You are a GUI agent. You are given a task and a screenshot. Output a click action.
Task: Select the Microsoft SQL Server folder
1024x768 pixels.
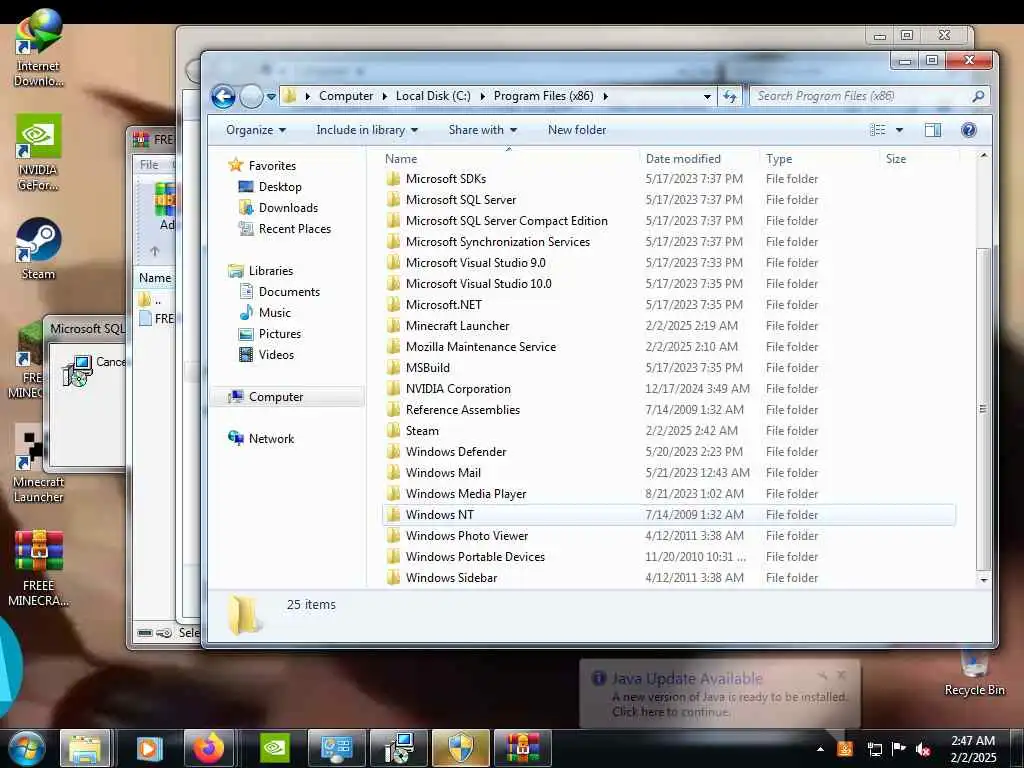click(x=460, y=200)
